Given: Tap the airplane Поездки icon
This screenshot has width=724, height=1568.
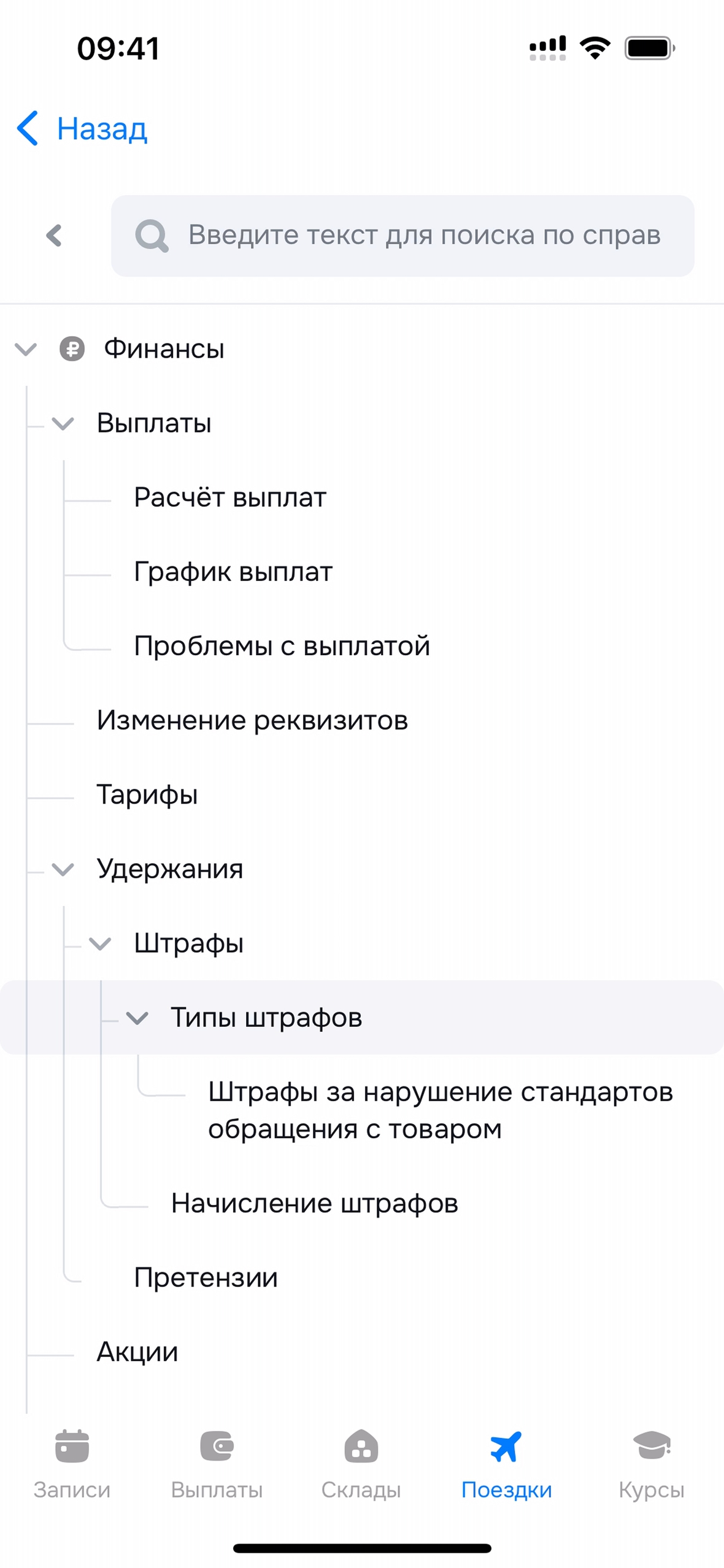Looking at the screenshot, I should point(506,1447).
